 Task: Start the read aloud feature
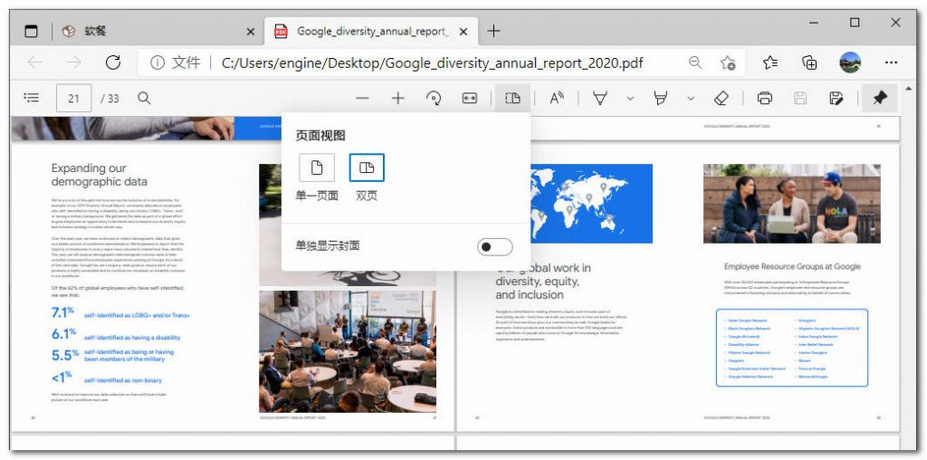pyautogui.click(x=557, y=98)
